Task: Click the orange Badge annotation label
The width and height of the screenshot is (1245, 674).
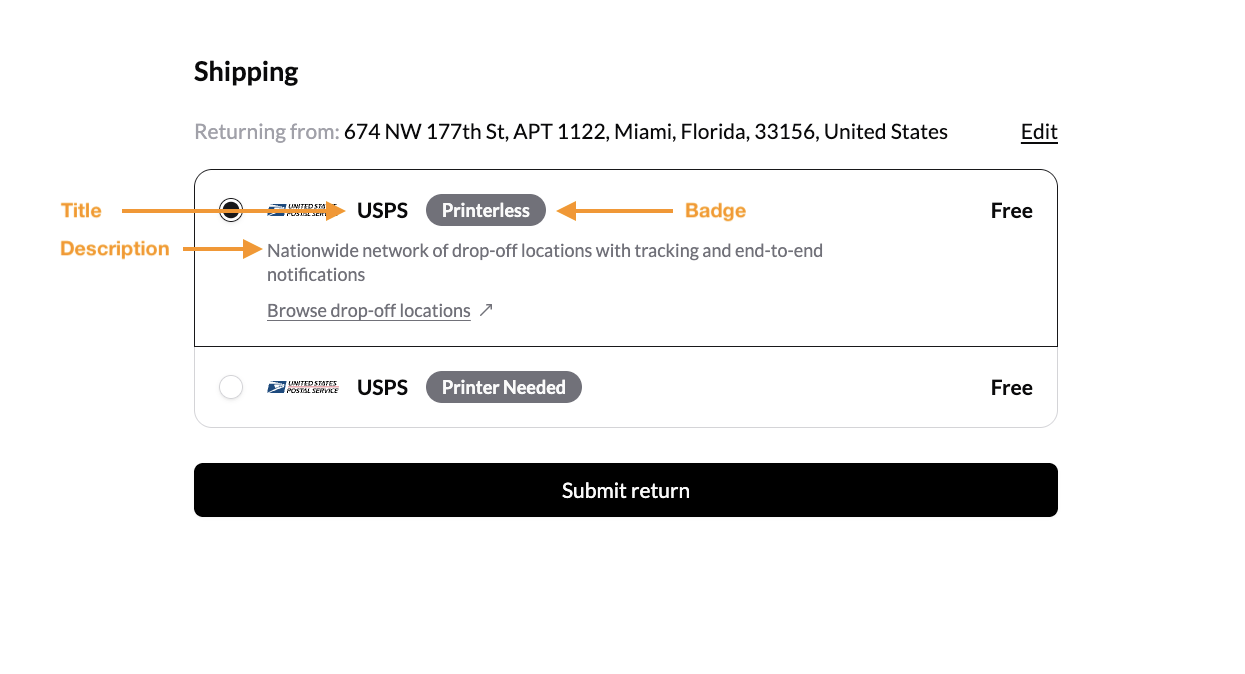Action: [715, 211]
